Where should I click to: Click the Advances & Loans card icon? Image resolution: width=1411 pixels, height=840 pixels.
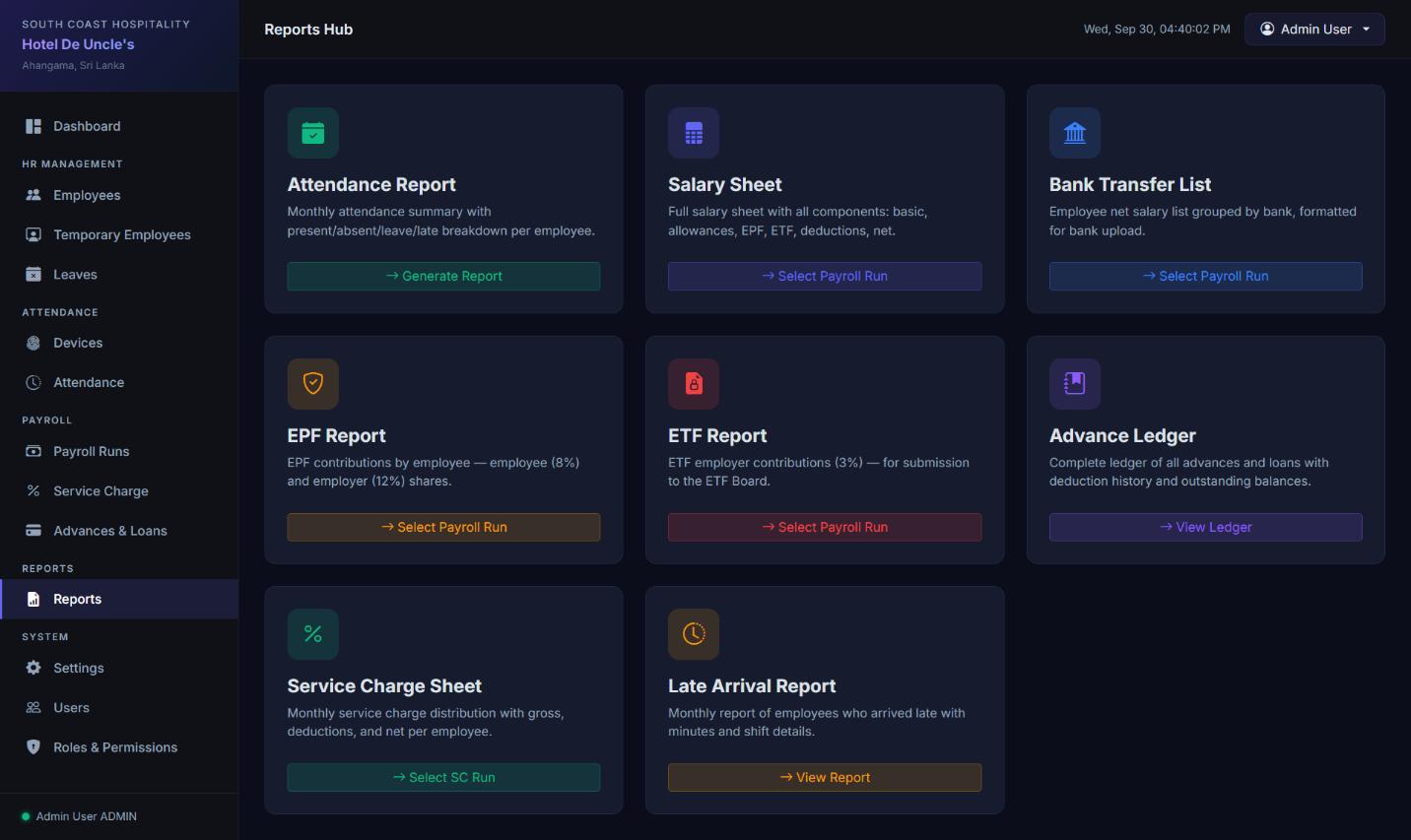click(x=34, y=531)
